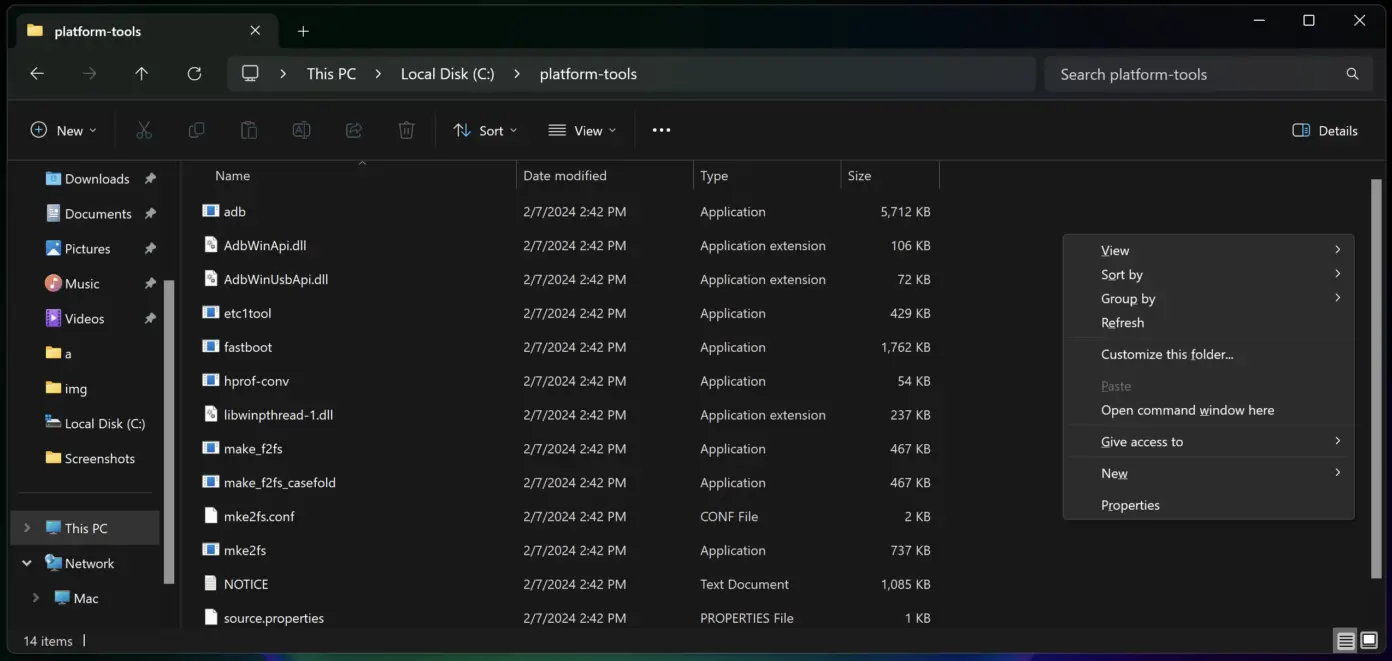Image resolution: width=1392 pixels, height=661 pixels.
Task: Toggle the Details pane
Action: [1324, 130]
